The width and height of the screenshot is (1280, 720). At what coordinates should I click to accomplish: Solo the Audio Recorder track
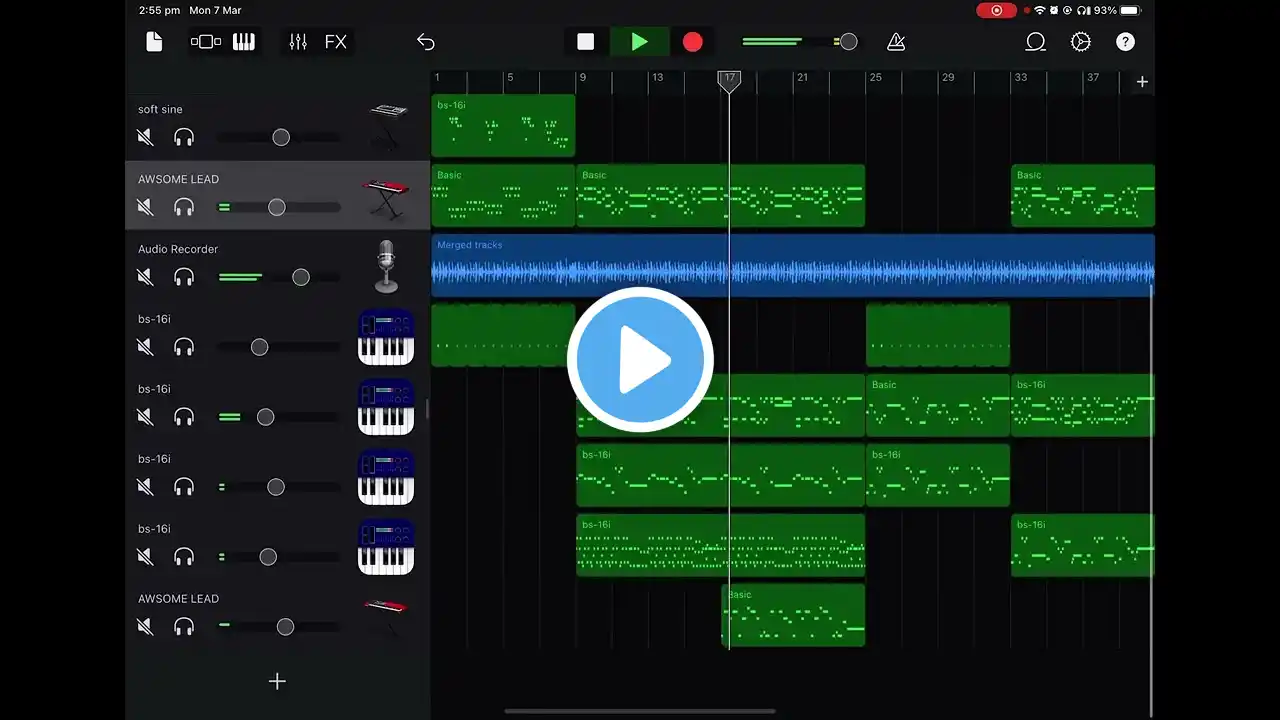184,277
